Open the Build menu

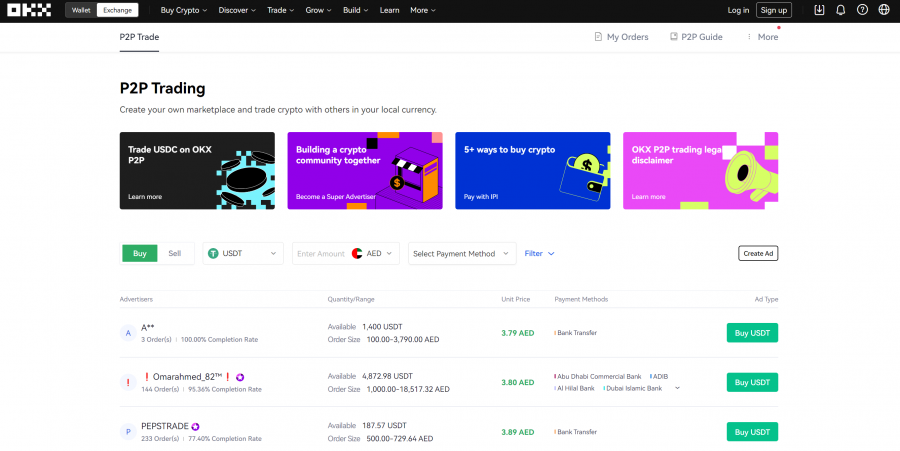pos(355,10)
